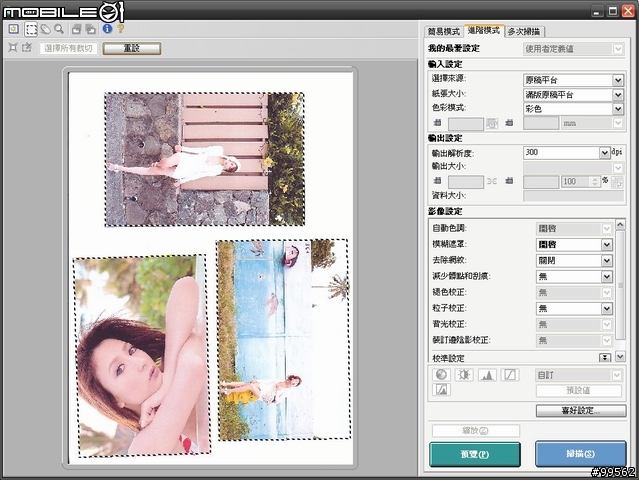Open the 輸出大小 dropdown
Viewport: 639px width, 480px height.
[x=573, y=167]
